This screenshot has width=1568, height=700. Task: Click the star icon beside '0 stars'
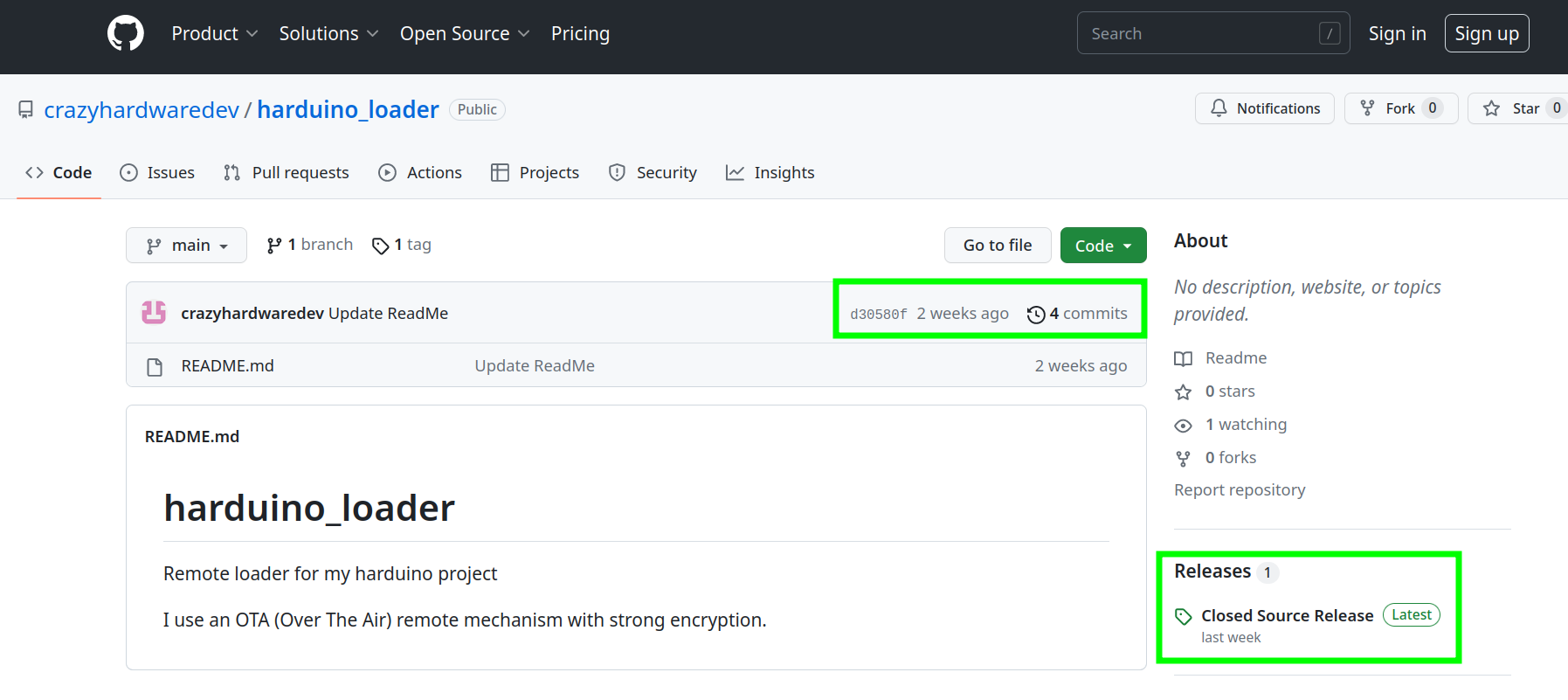1183,392
